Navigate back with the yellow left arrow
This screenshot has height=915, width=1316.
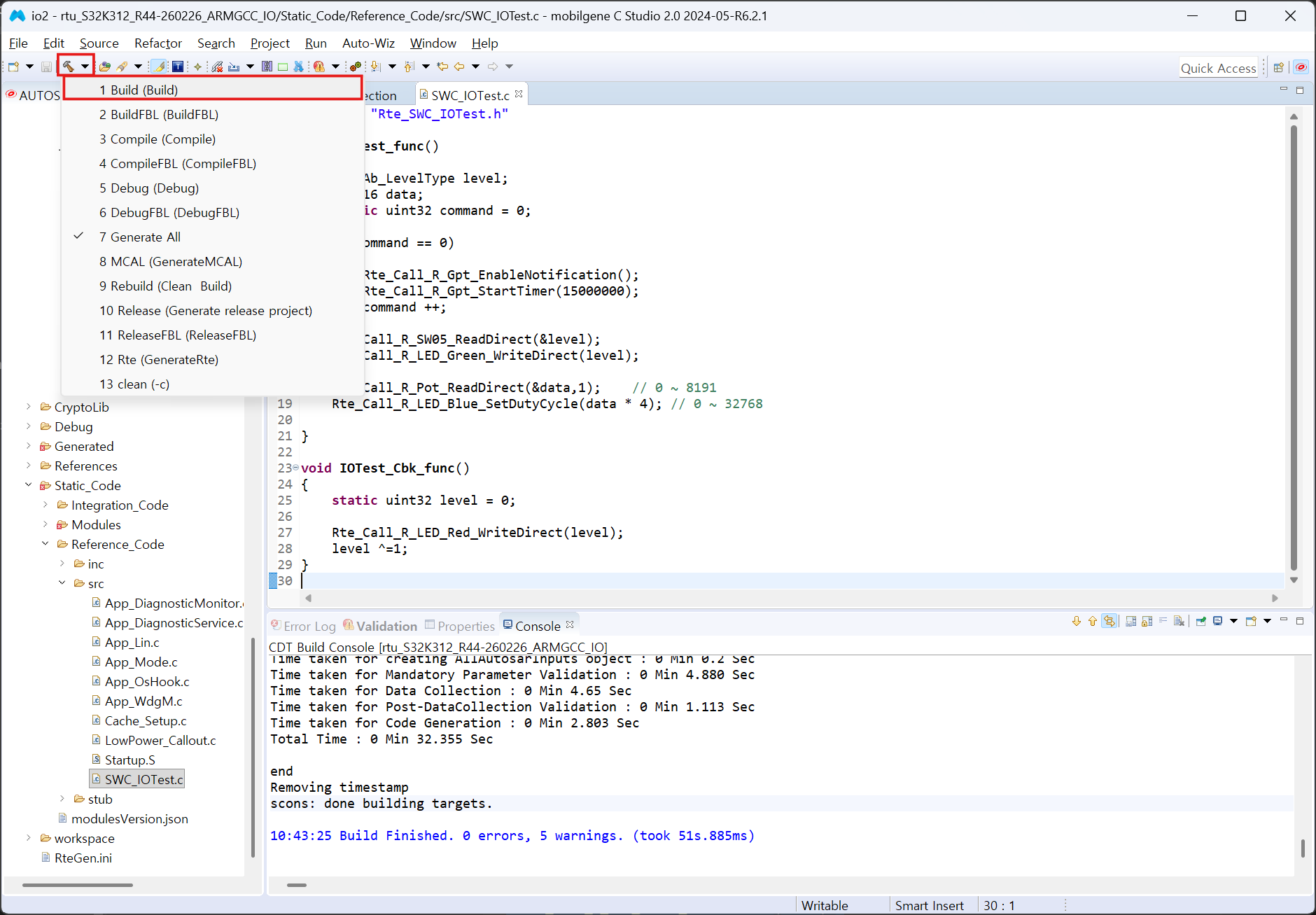tap(459, 67)
